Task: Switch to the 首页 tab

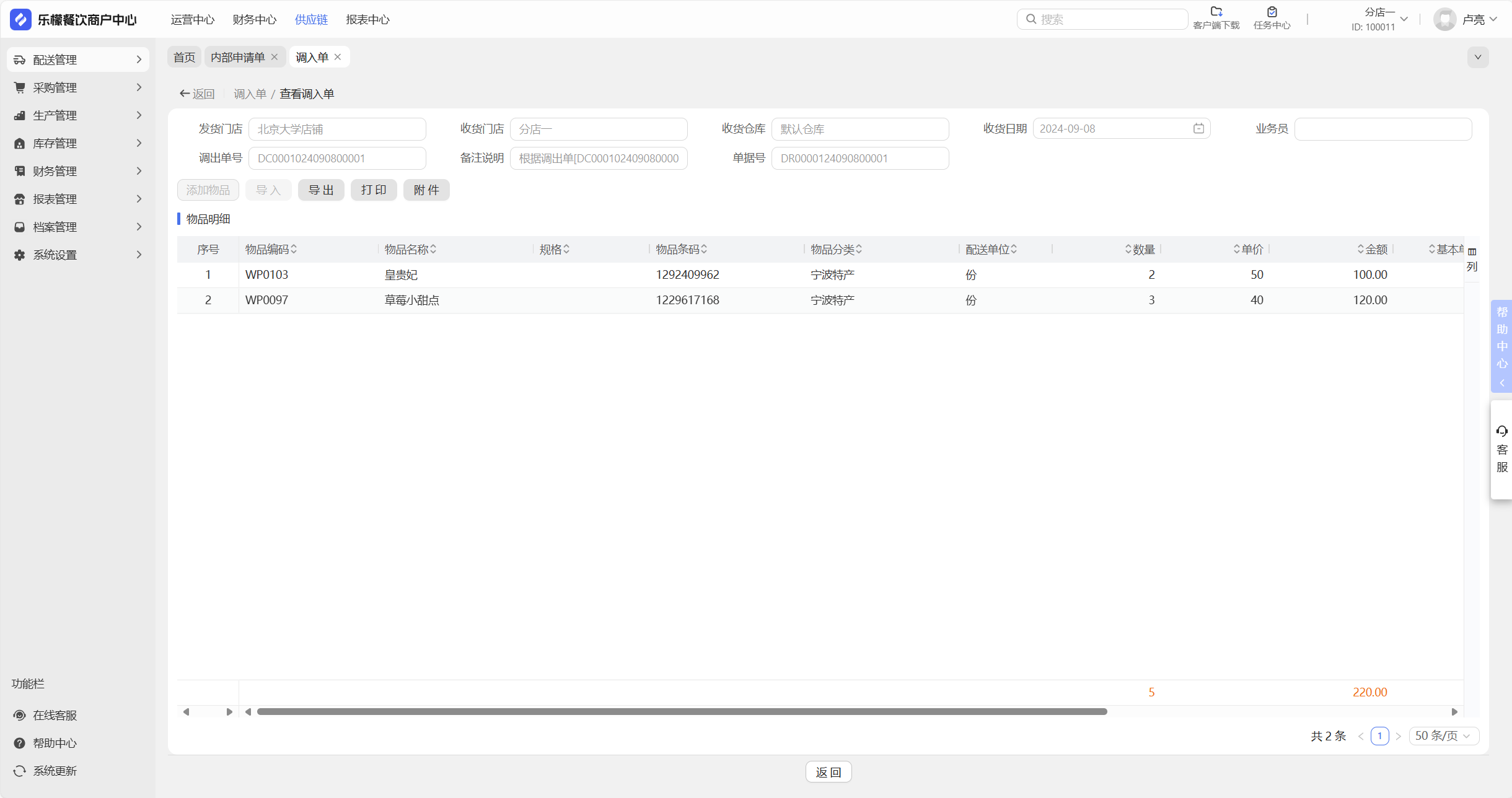Action: pyautogui.click(x=184, y=57)
